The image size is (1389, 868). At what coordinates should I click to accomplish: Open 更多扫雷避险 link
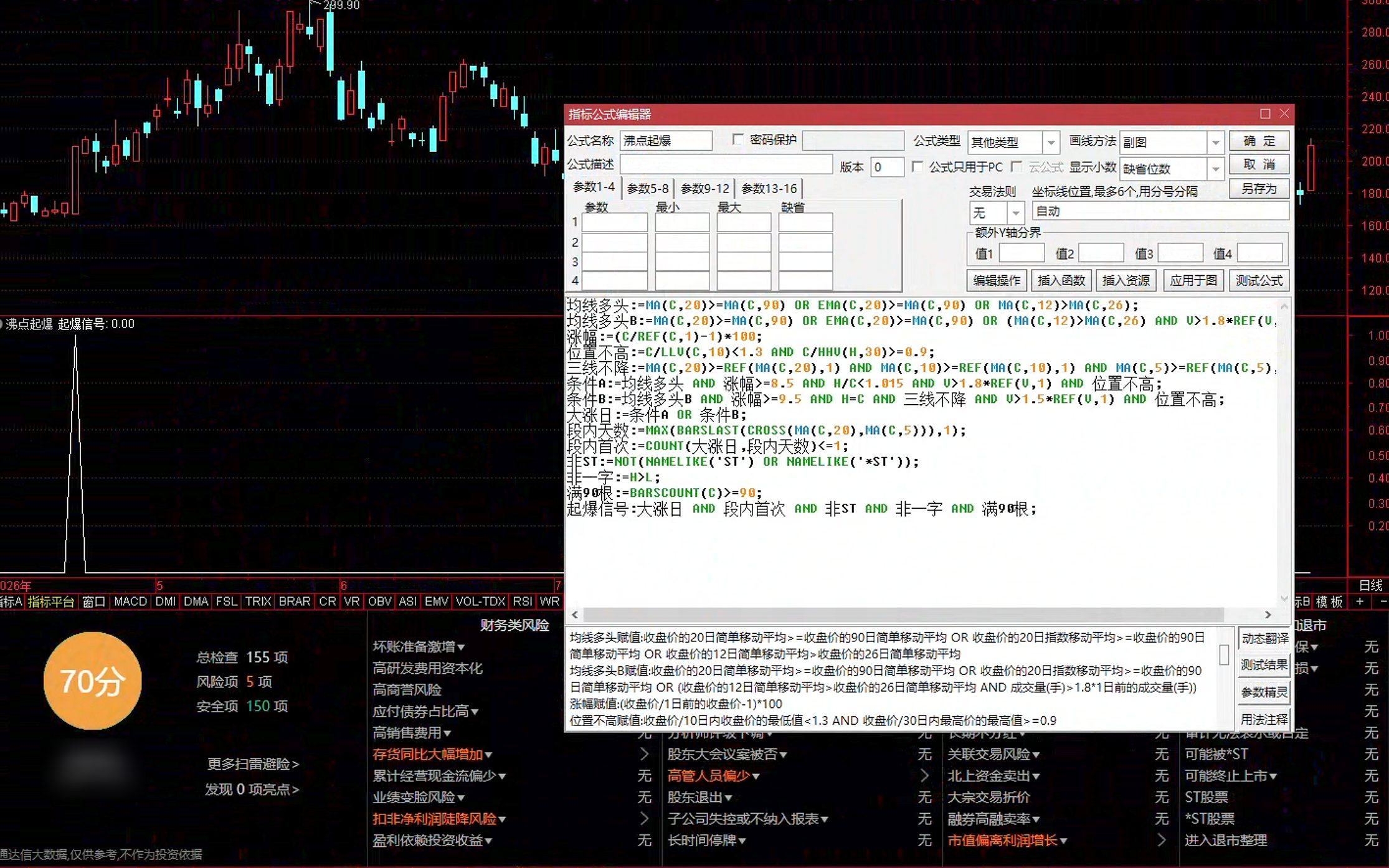[253, 764]
